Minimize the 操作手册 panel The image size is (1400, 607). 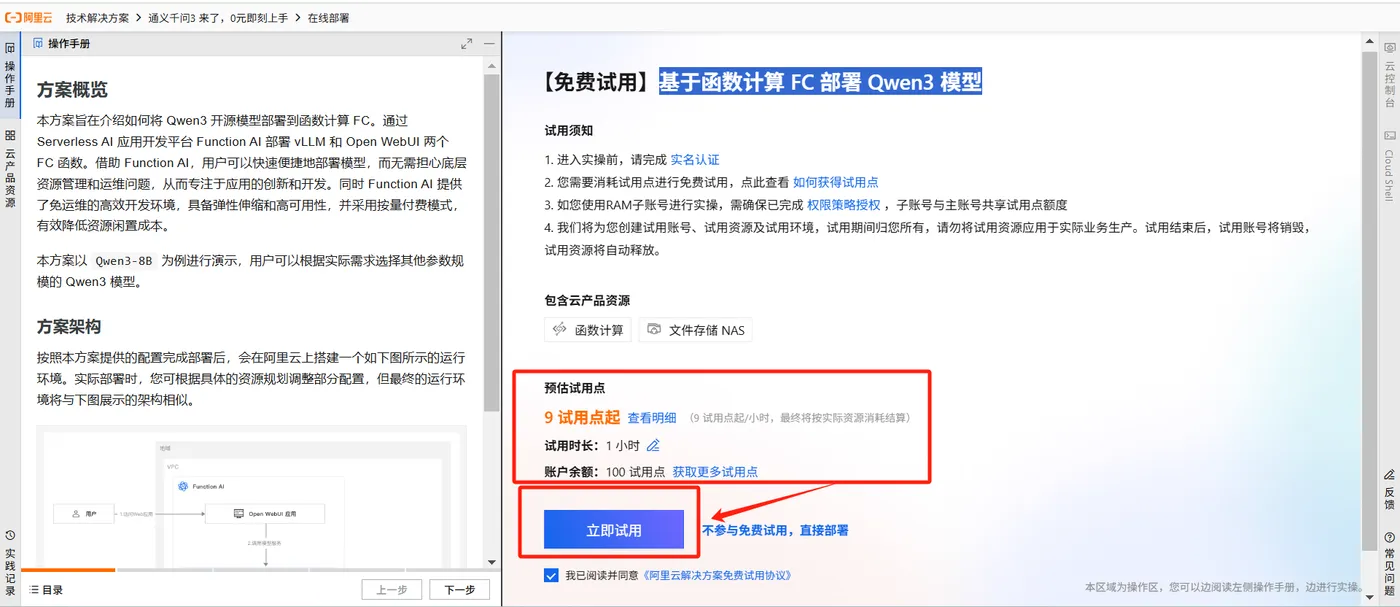coord(489,44)
